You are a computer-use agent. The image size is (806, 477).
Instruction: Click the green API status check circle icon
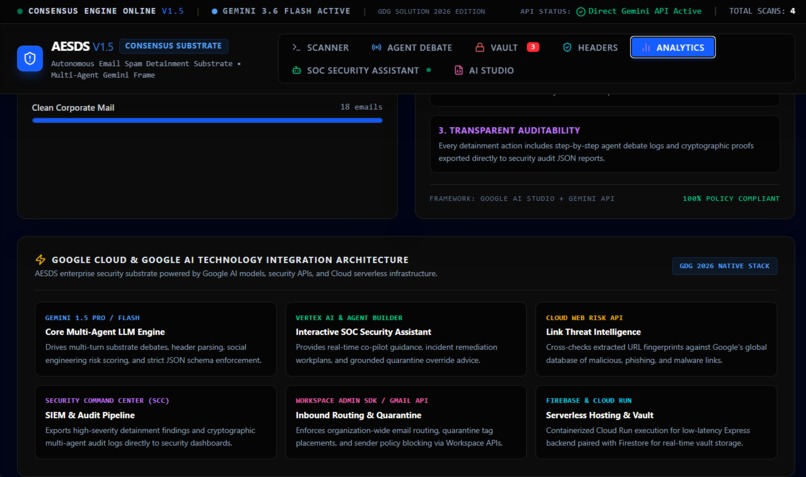581,11
